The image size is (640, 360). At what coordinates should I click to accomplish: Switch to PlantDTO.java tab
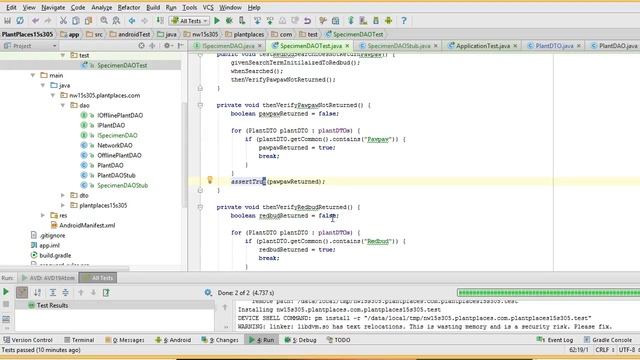[x=554, y=46]
